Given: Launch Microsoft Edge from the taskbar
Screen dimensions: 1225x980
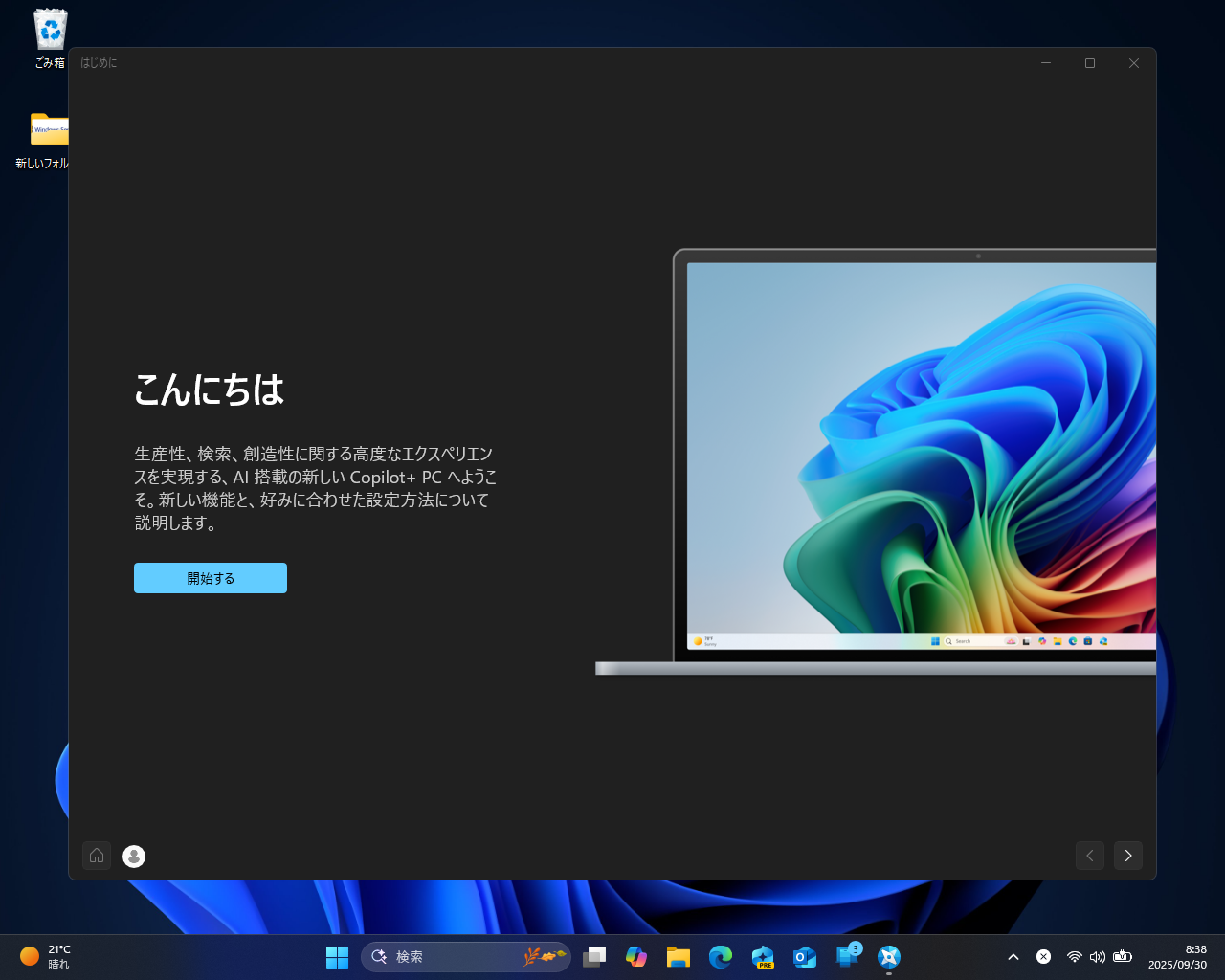Looking at the screenshot, I should pos(720,956).
